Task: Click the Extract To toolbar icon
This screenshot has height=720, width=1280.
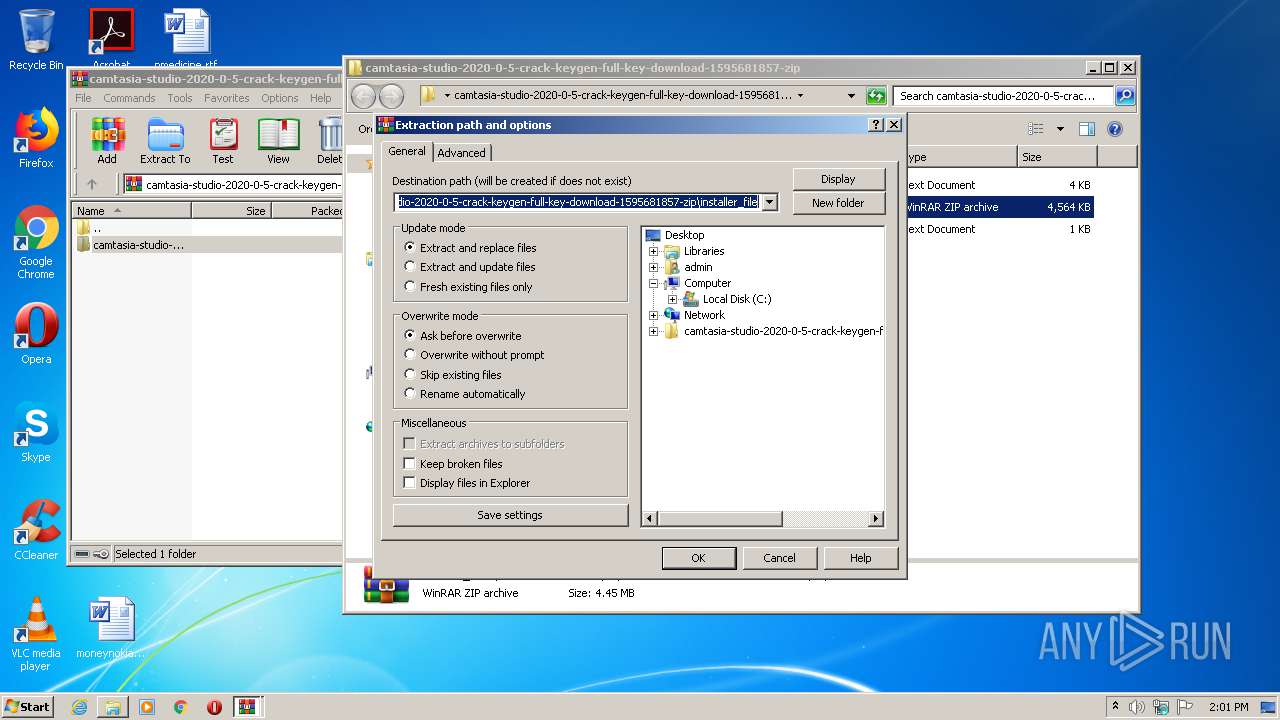Action: (165, 141)
